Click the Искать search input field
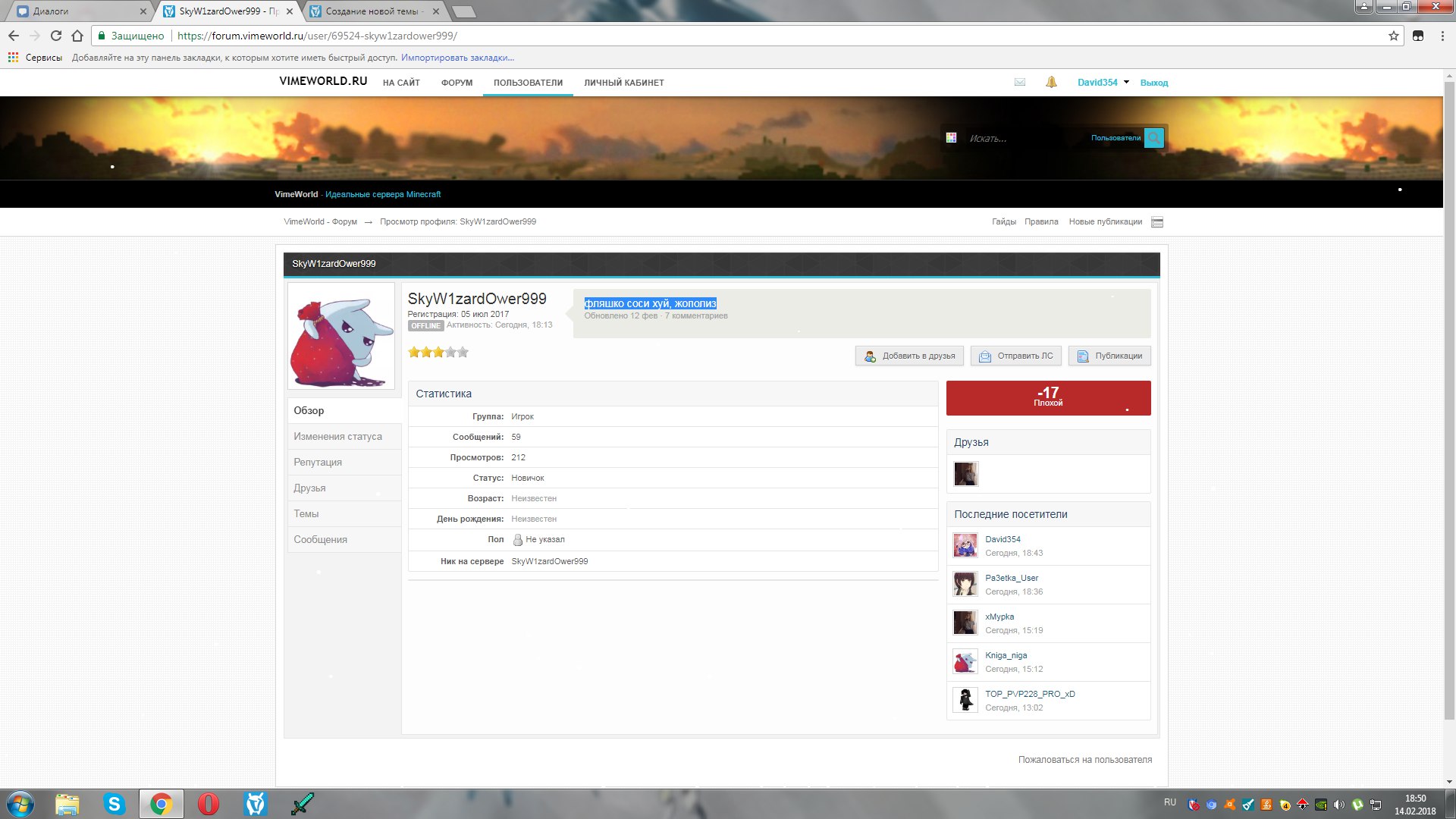 1024,139
